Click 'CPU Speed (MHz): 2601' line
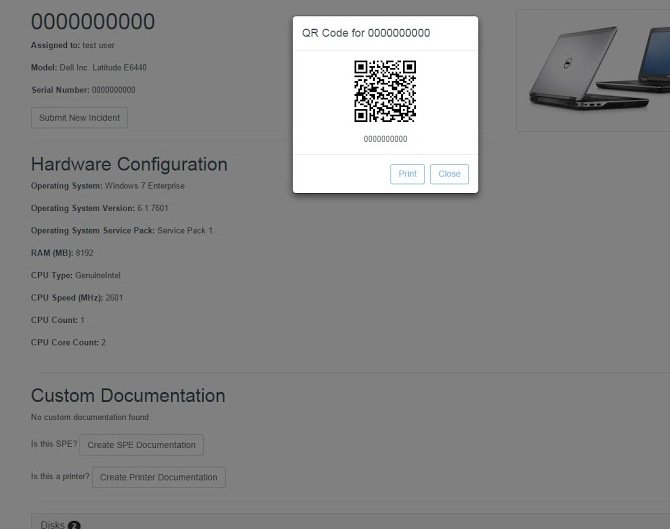This screenshot has width=670, height=529. point(77,298)
